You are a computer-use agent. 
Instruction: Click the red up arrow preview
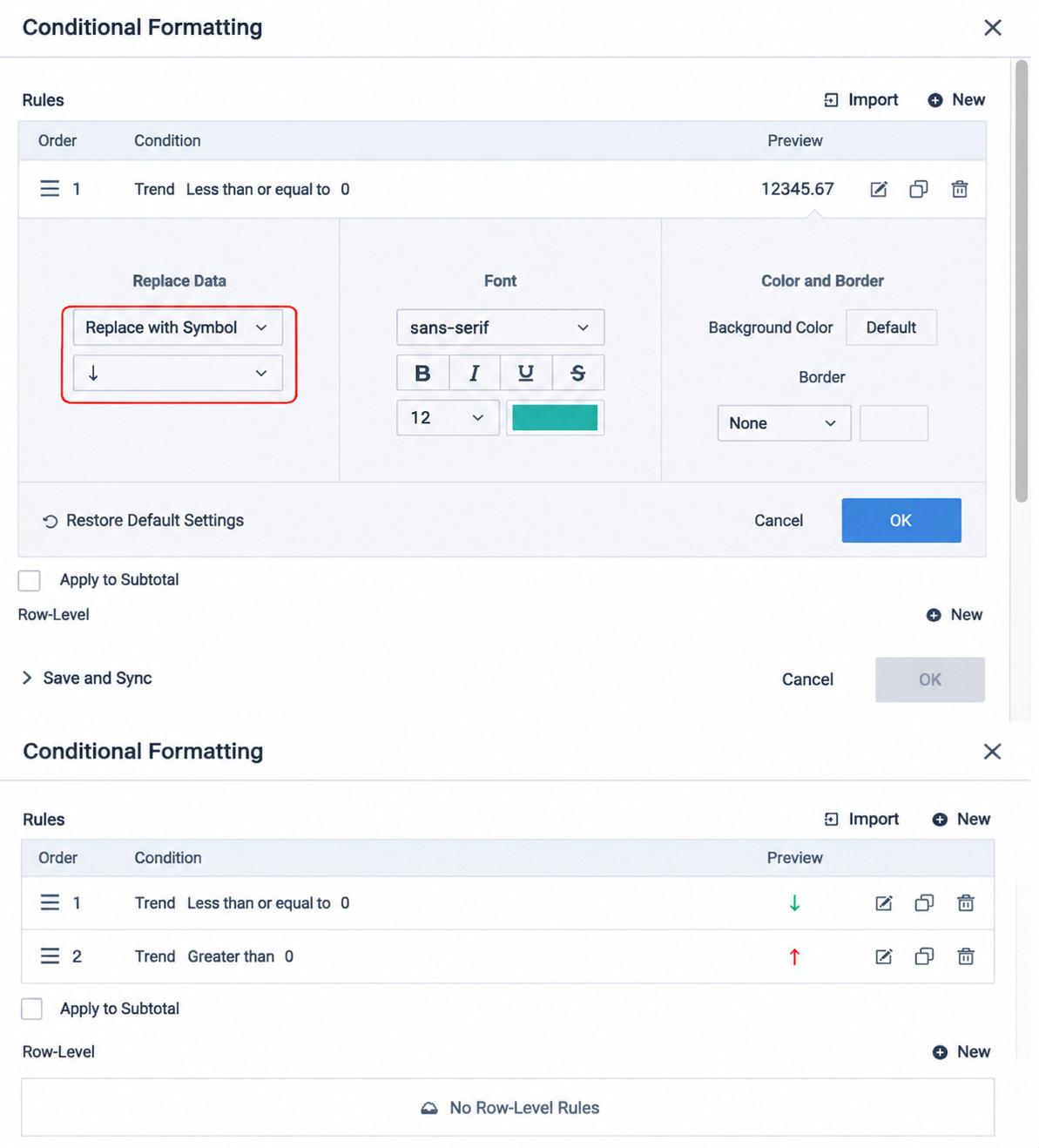[x=794, y=956]
